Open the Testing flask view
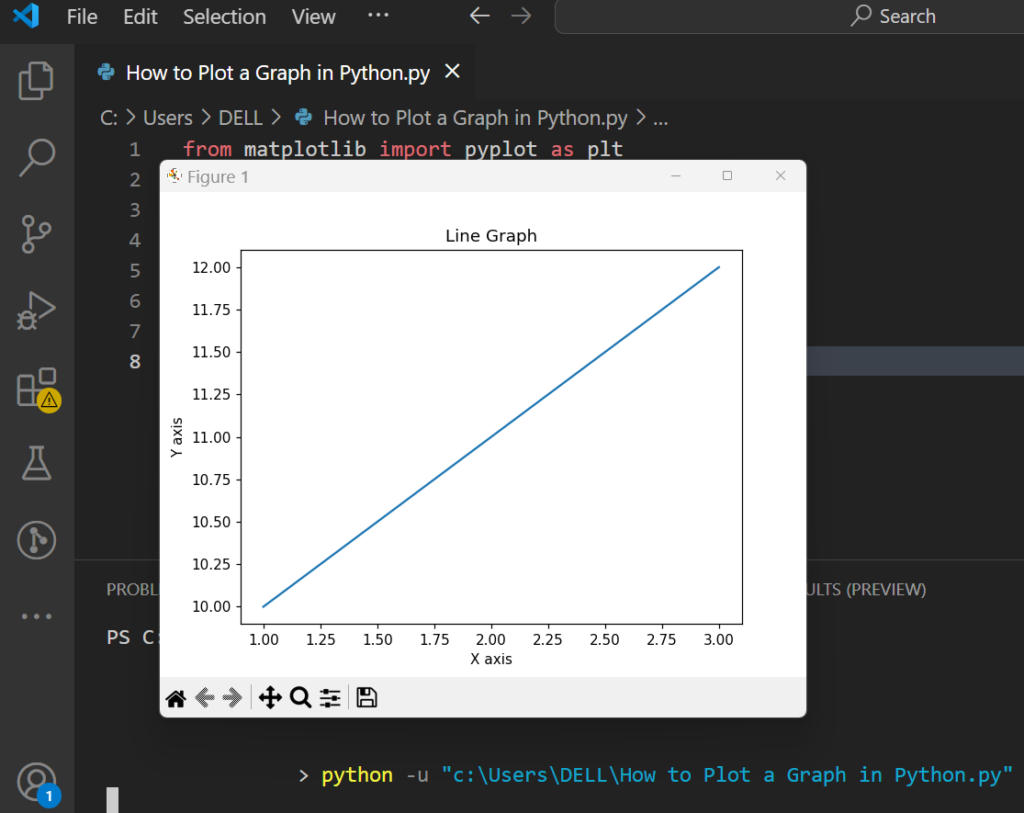 (x=37, y=464)
